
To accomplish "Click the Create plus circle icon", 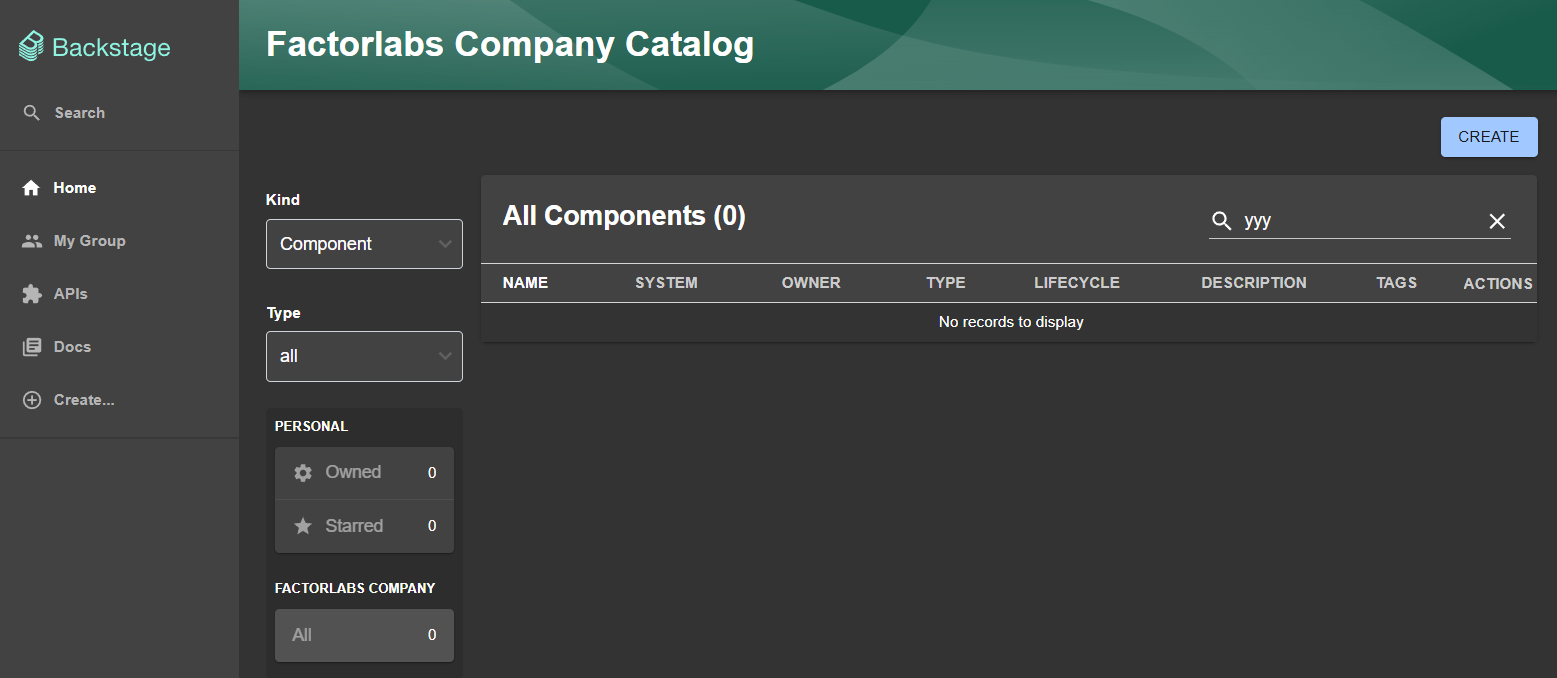I will [x=32, y=400].
